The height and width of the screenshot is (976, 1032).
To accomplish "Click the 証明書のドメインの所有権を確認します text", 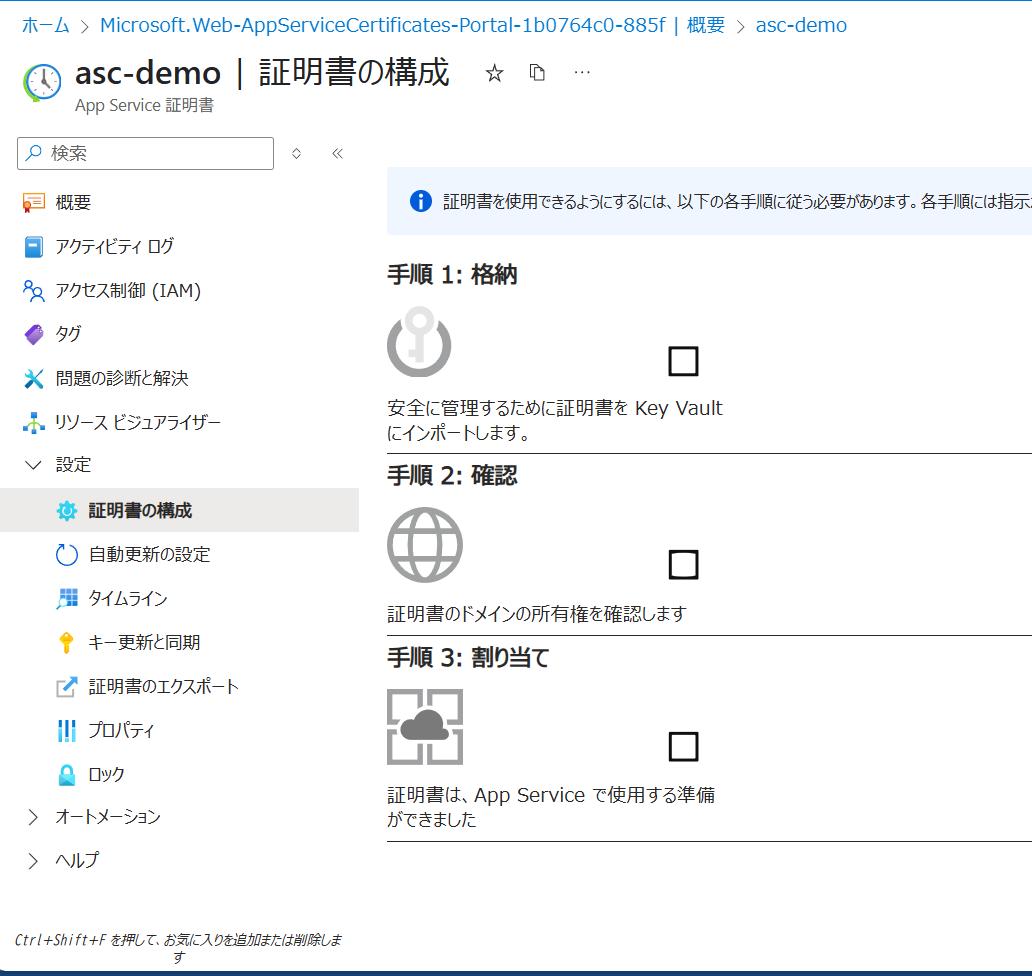I will click(536, 614).
